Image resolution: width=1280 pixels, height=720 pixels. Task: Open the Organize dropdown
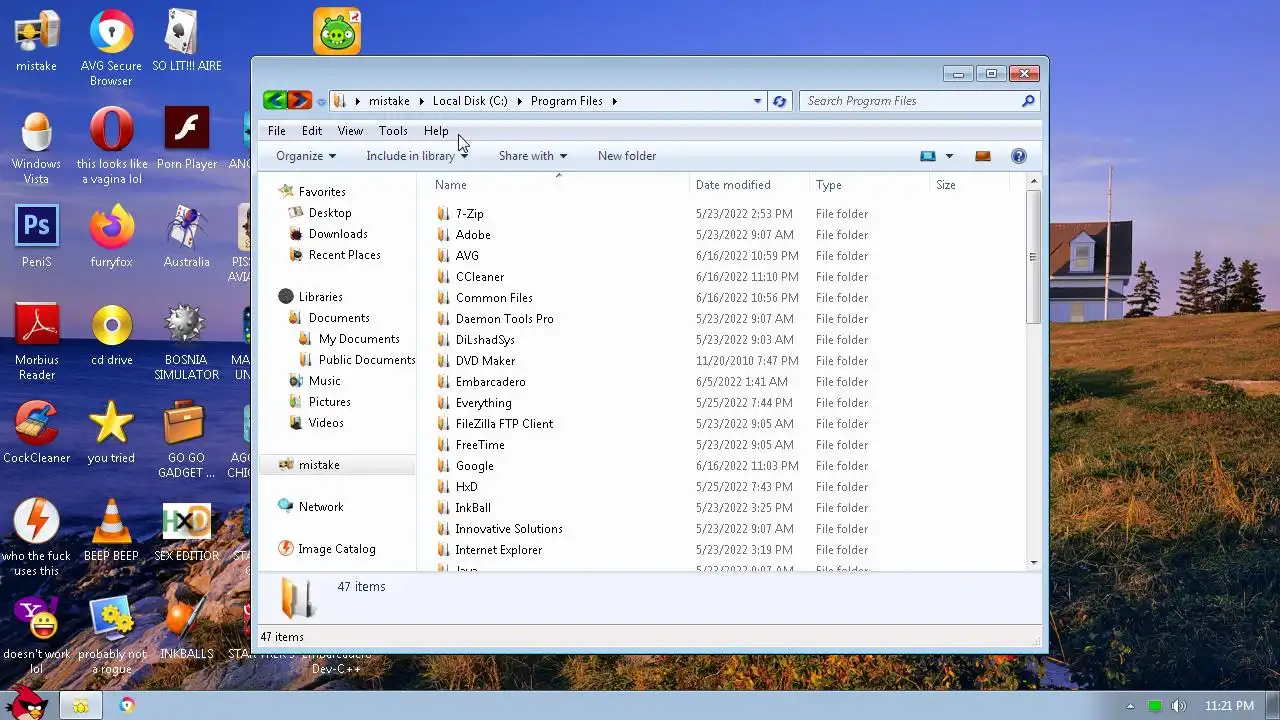306,156
